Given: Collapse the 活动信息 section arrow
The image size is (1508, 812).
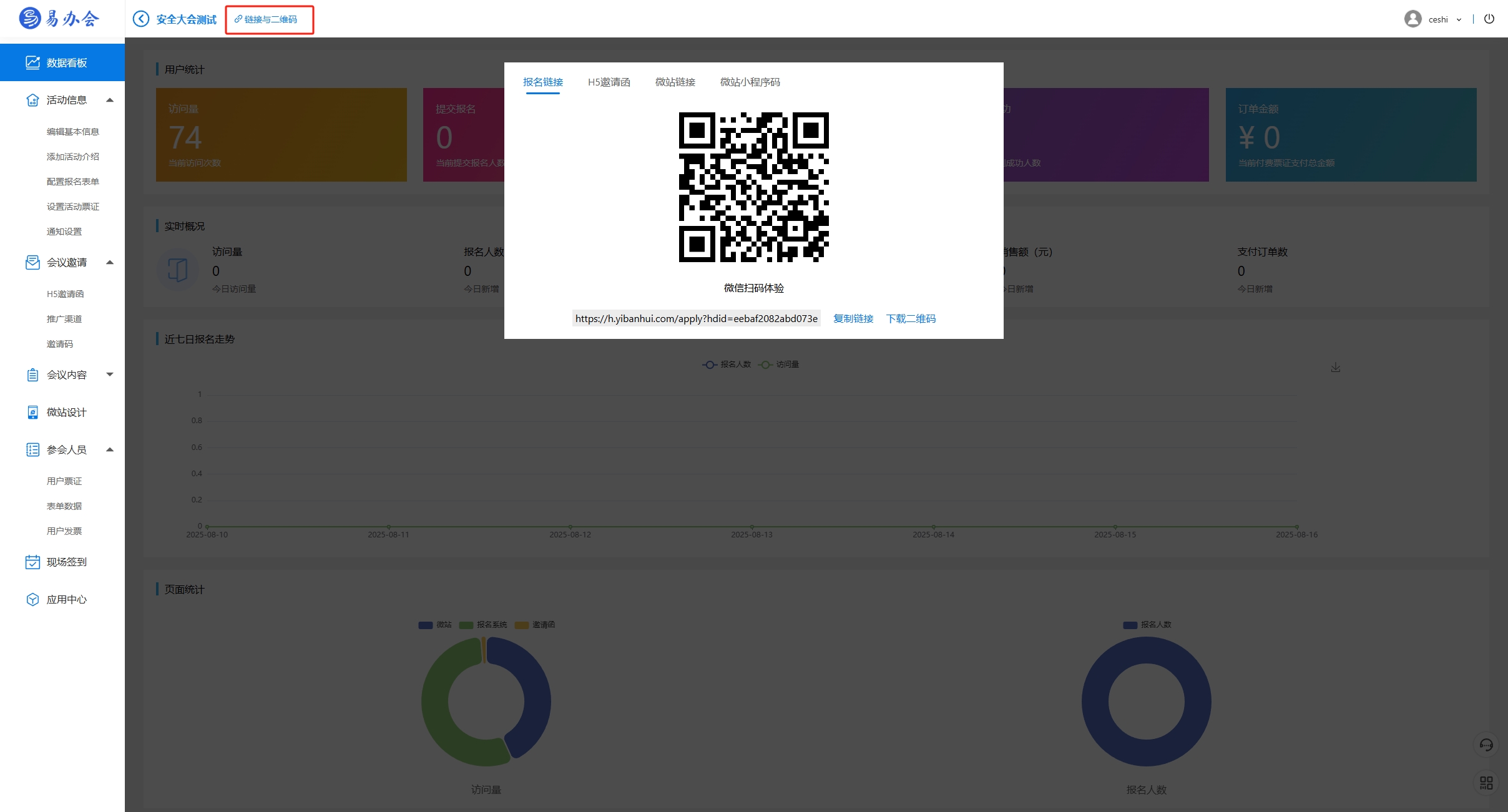Looking at the screenshot, I should pyautogui.click(x=110, y=100).
